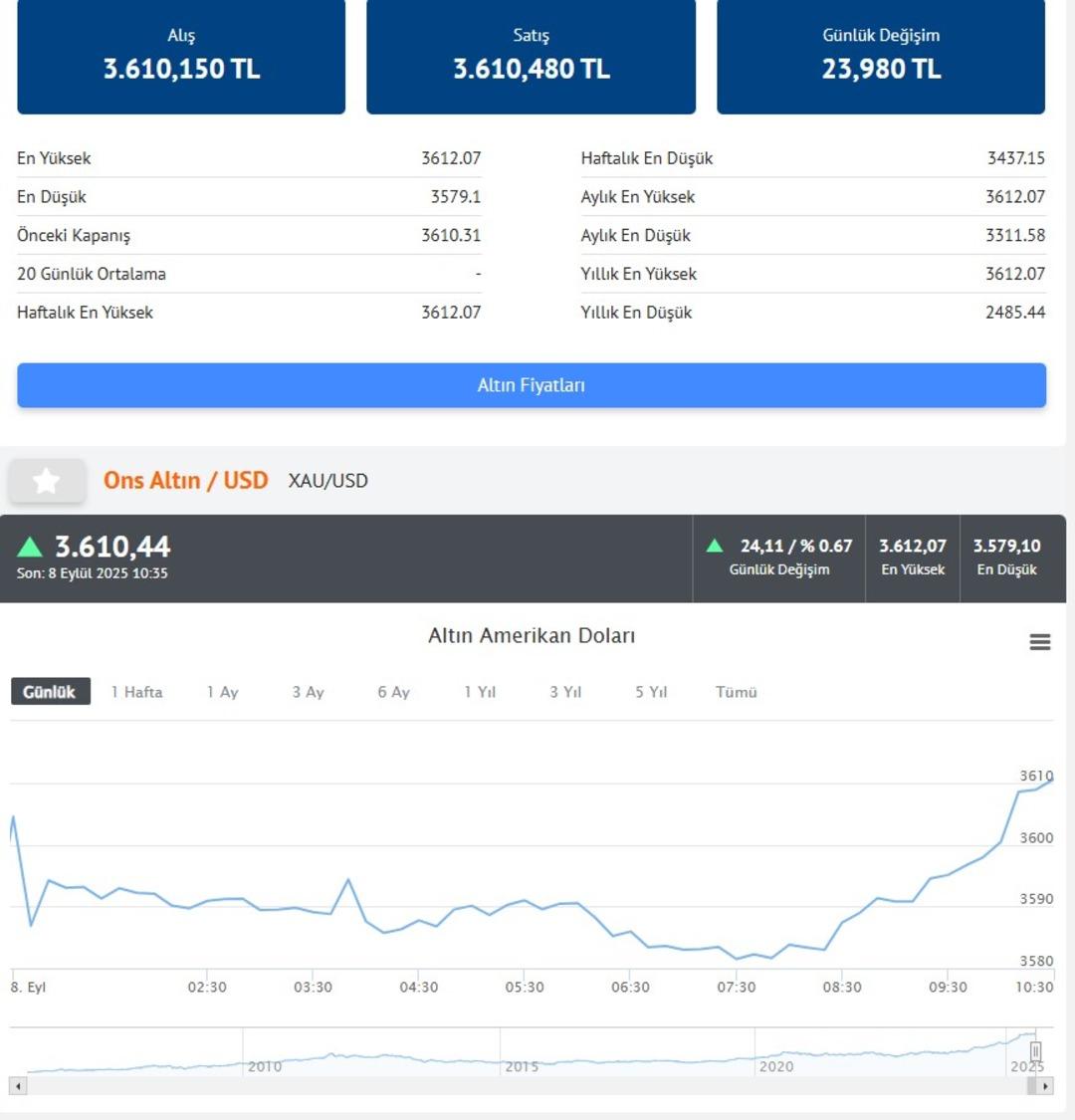Click the 2015 mark in chart navigator
This screenshot has width=1075, height=1120.
523,1066
